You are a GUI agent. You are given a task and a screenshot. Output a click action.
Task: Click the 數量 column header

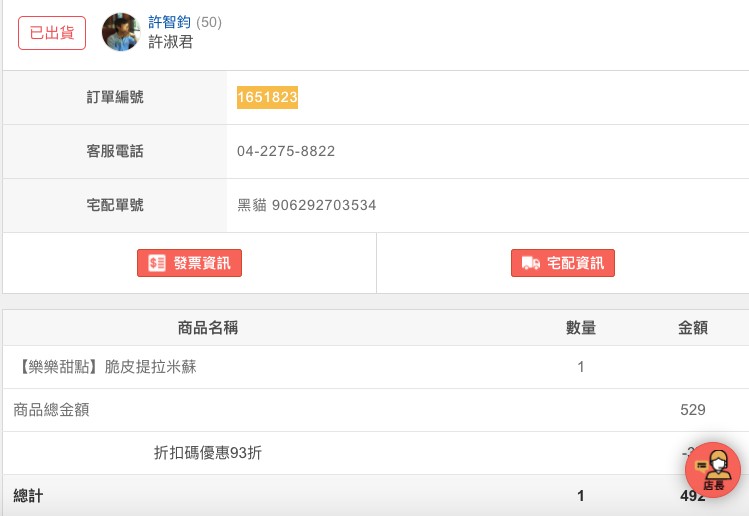[x=581, y=328]
